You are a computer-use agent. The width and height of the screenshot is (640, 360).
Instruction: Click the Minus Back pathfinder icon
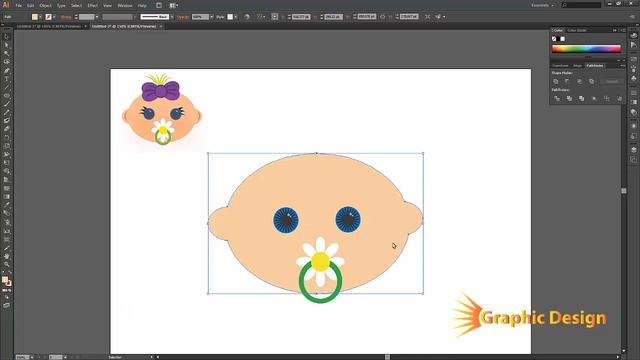619,98
